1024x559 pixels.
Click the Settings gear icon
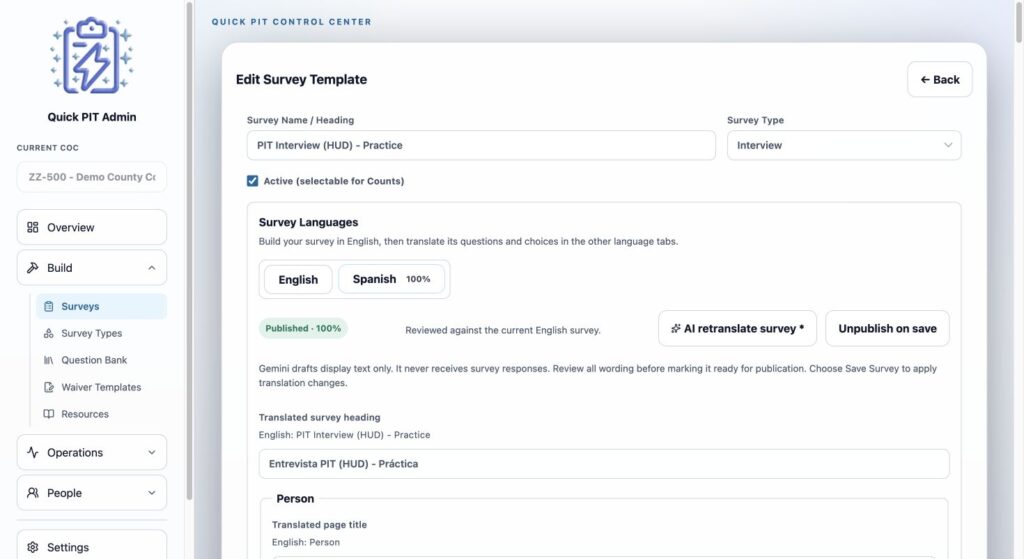point(33,547)
